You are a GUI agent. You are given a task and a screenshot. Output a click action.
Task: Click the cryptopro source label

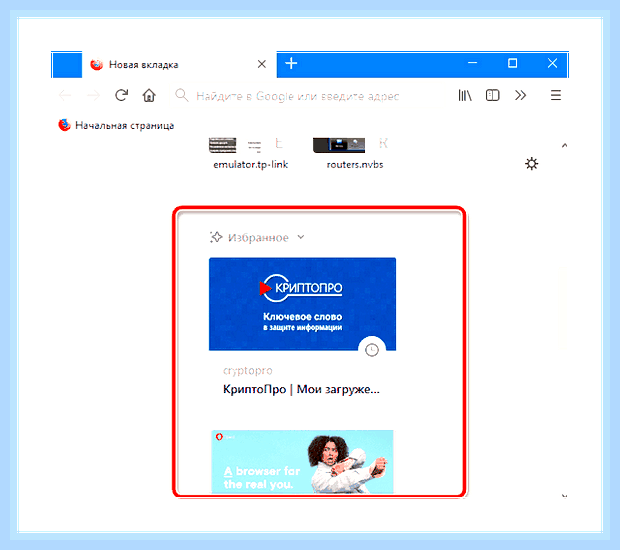(x=248, y=371)
